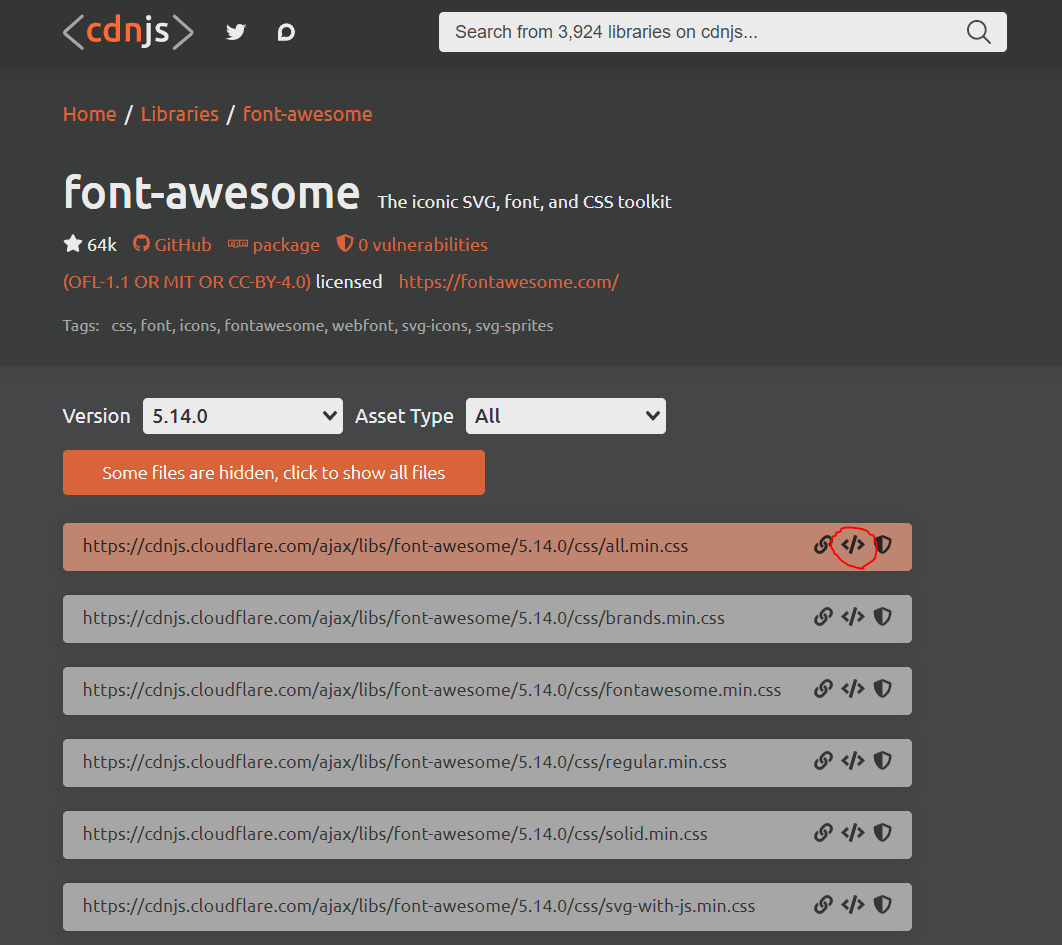Screen dimensions: 1062x945
Task: Open the npm package link
Action: coord(274,245)
